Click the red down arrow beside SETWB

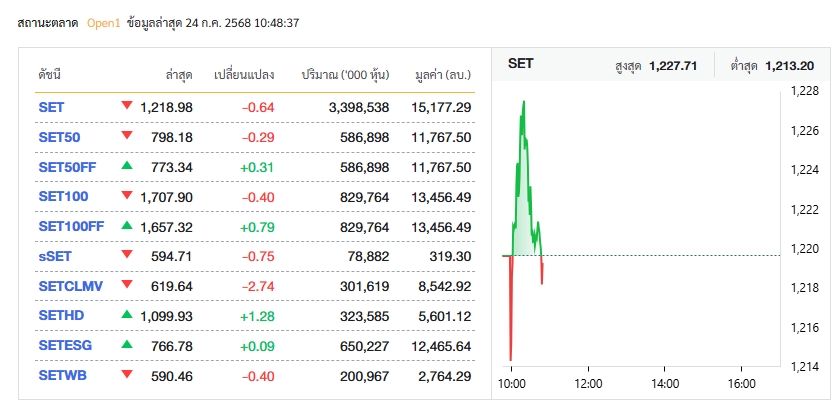point(127,374)
